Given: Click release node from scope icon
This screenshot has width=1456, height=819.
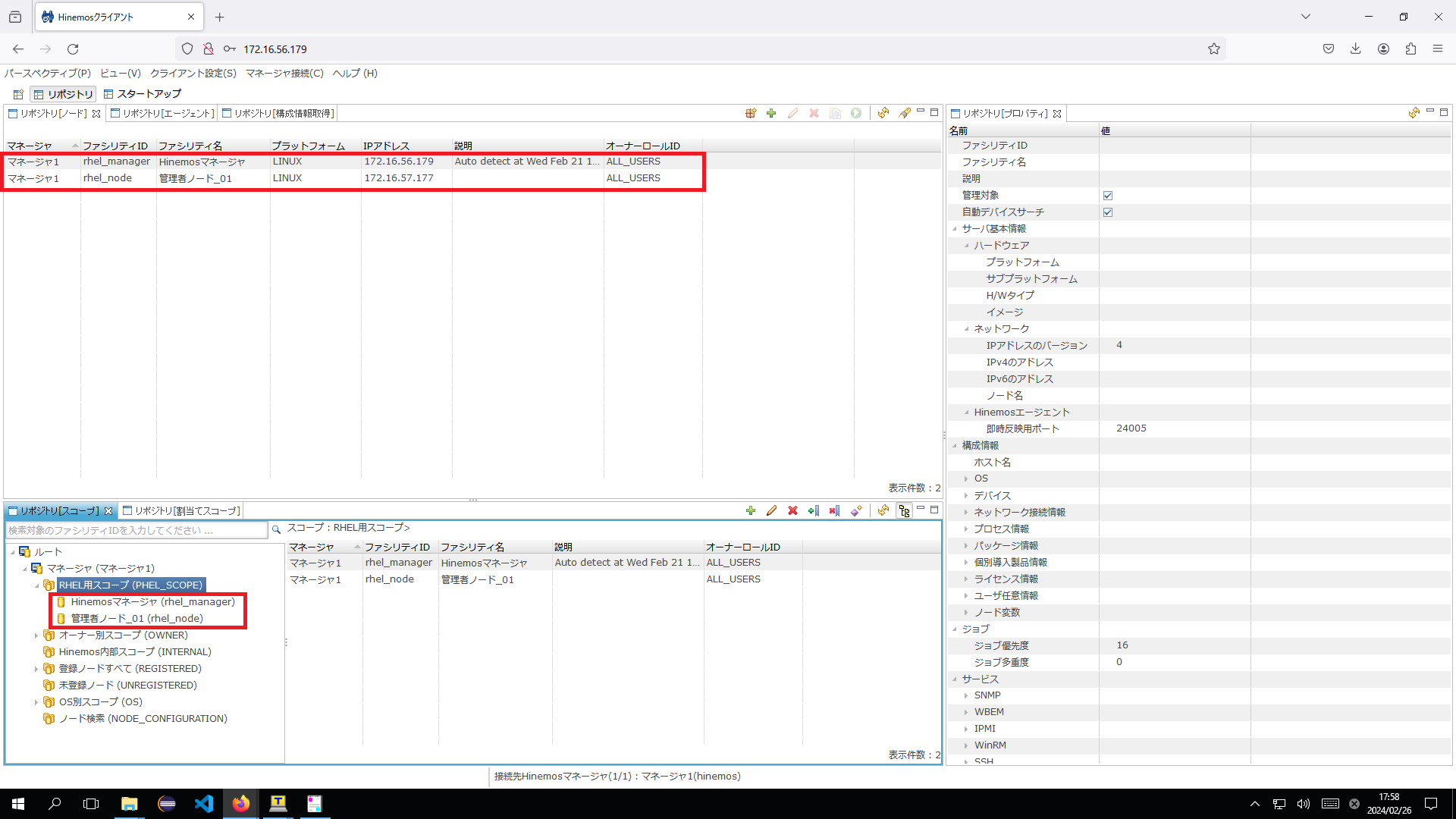Looking at the screenshot, I should point(834,510).
